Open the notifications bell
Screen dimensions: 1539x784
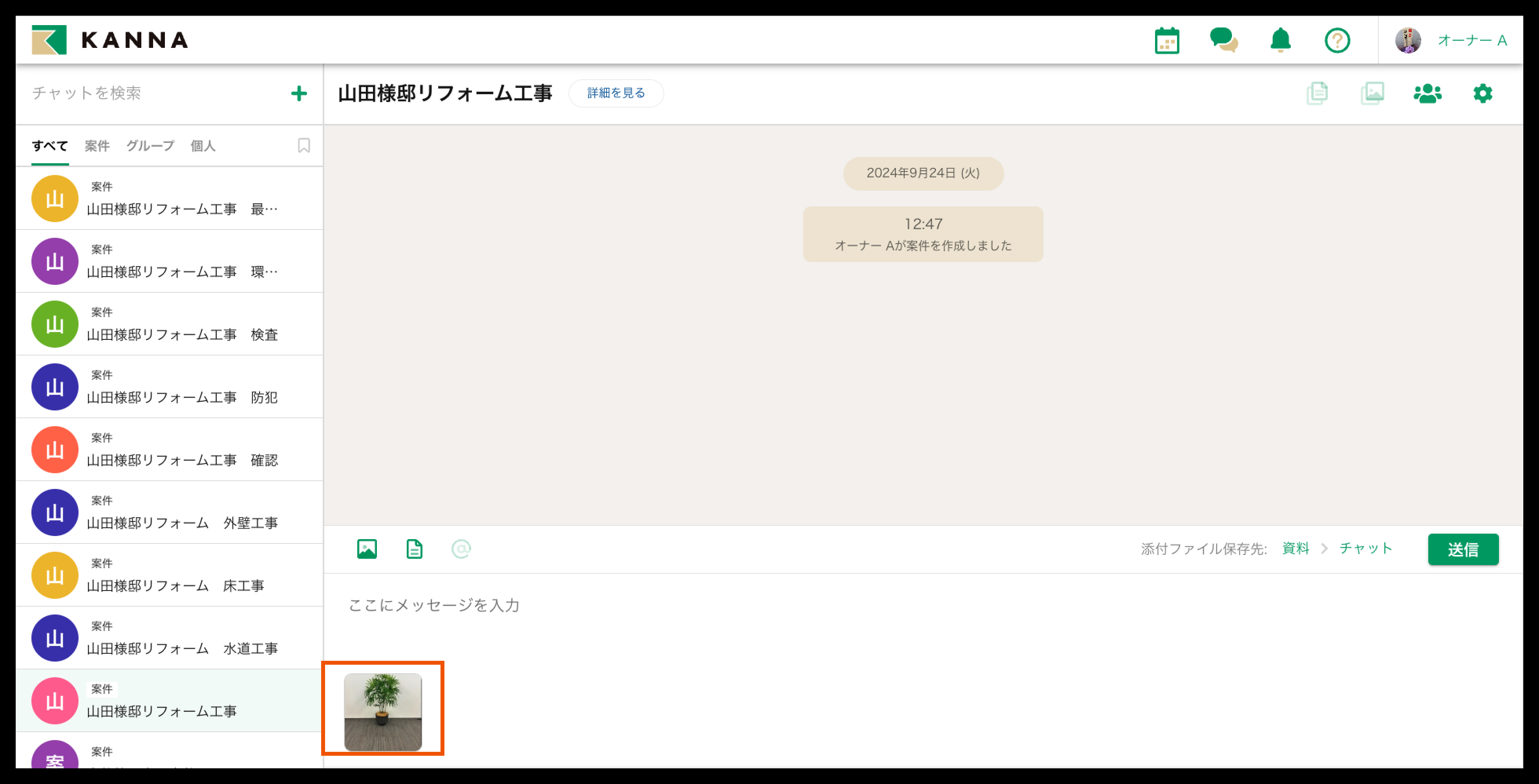click(x=1279, y=40)
